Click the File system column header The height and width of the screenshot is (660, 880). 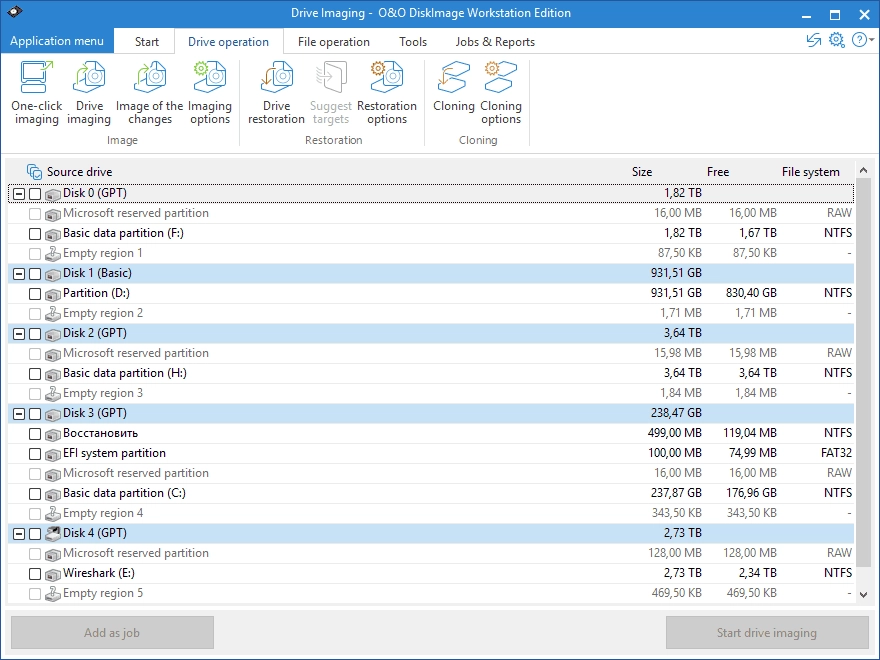[x=810, y=172]
